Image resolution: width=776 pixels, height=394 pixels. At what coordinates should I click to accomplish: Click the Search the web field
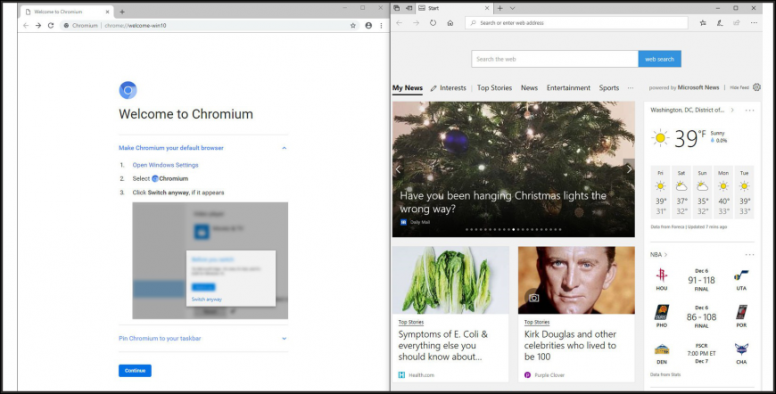pos(555,59)
